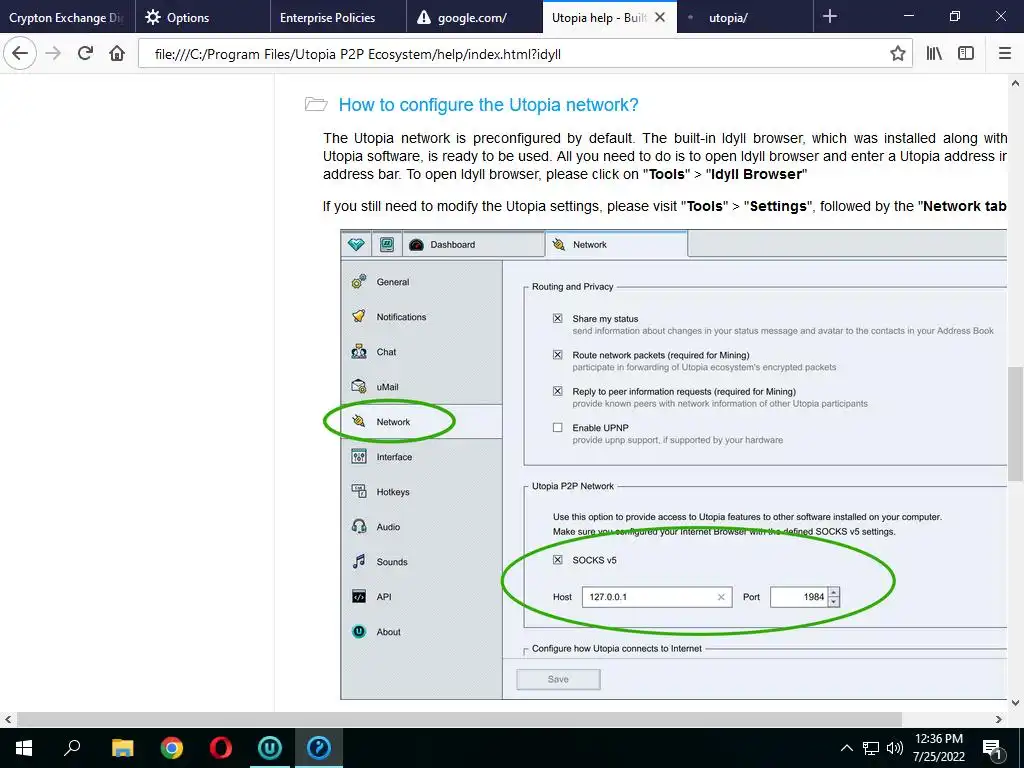This screenshot has width=1024, height=768.
Task: Open network status tray icon
Action: coord(871,748)
